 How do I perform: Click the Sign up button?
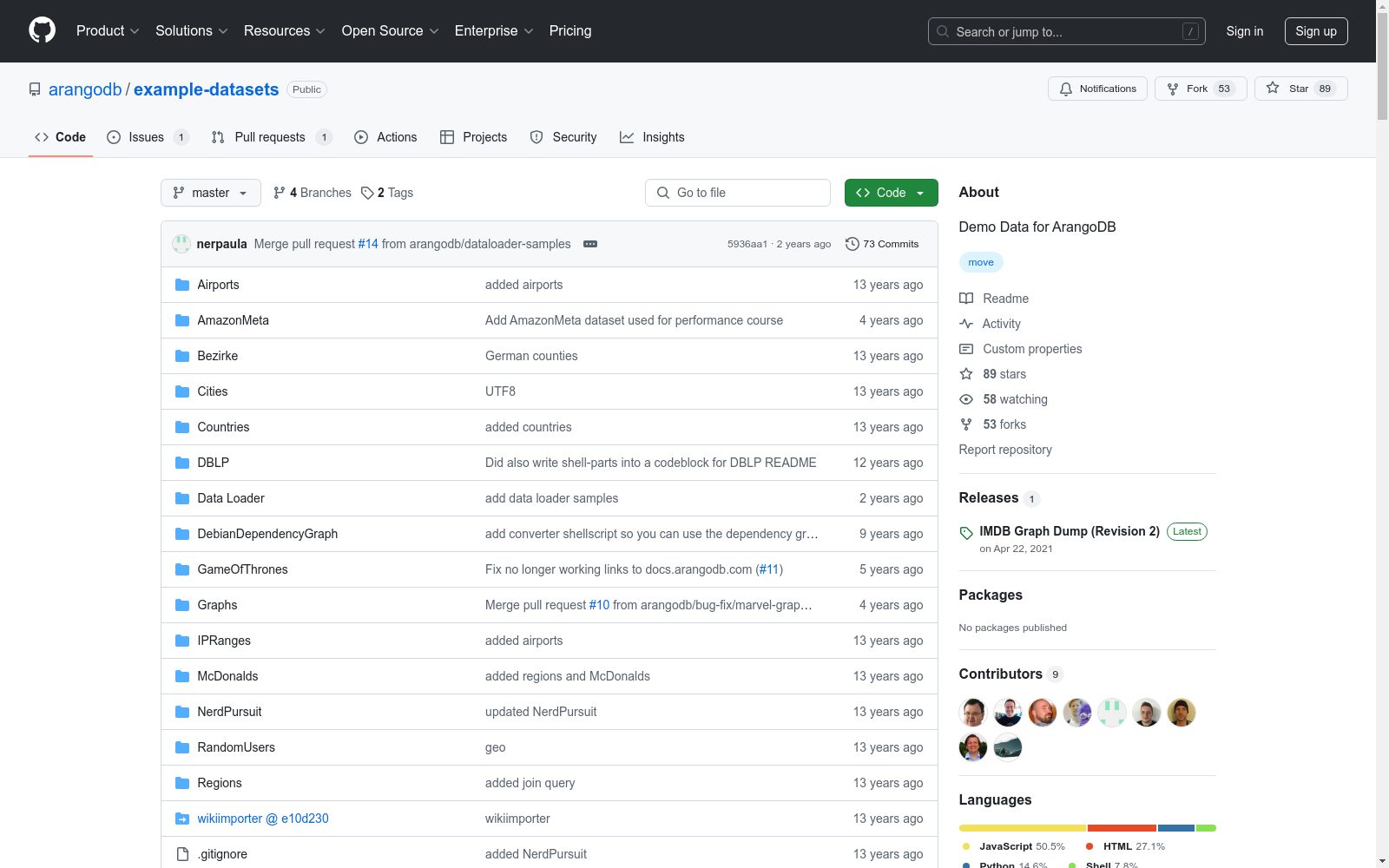coord(1316,31)
